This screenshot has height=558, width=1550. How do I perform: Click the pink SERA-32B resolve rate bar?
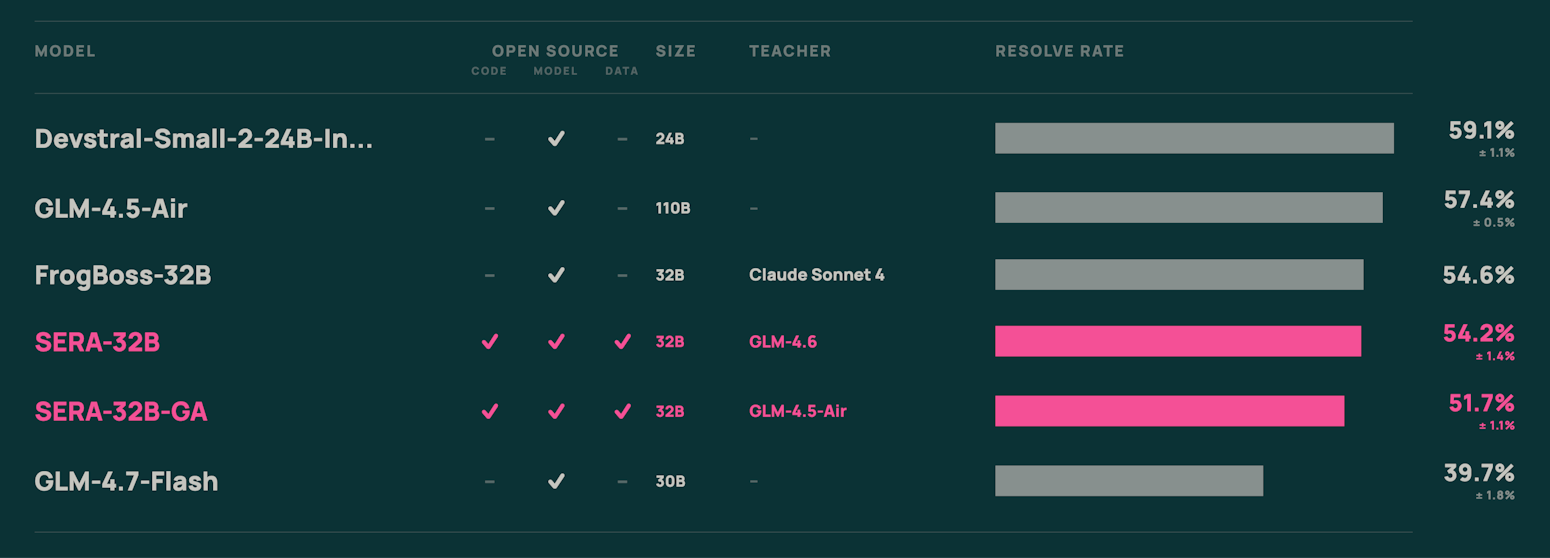point(1177,341)
